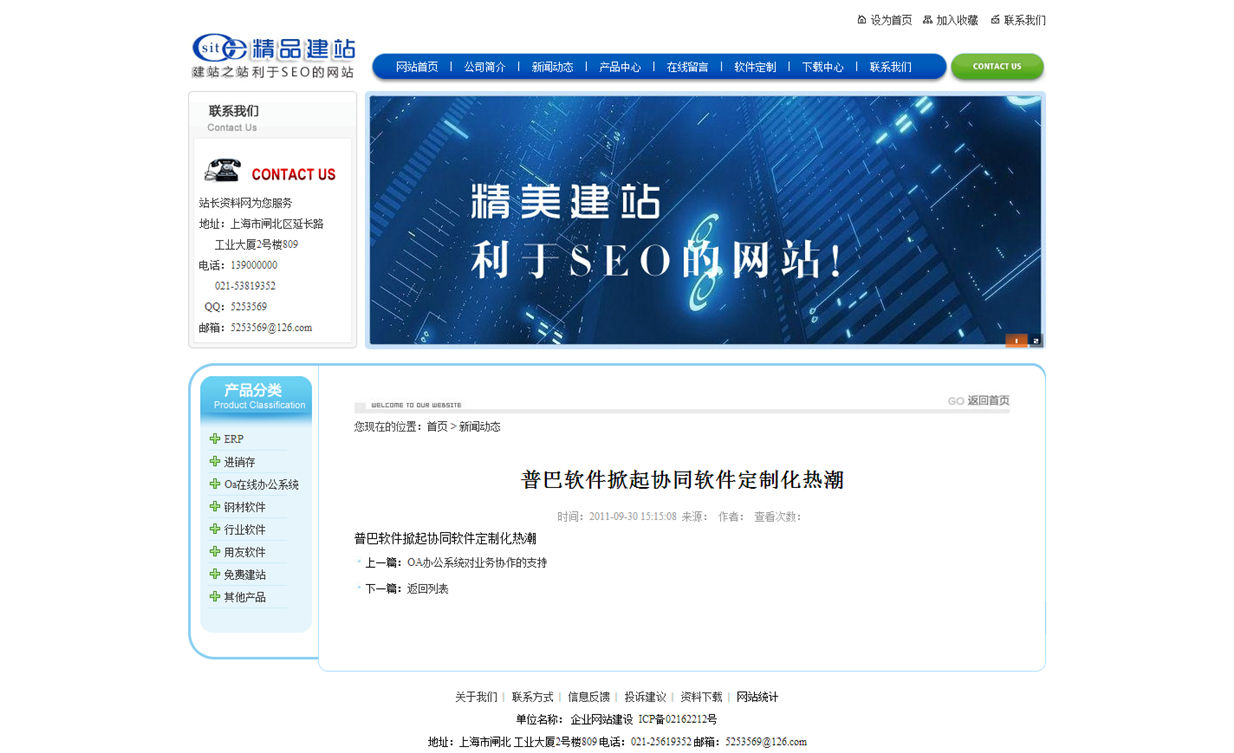Open 网站首页 in the navigation bar
1234x753 pixels.
(x=417, y=67)
